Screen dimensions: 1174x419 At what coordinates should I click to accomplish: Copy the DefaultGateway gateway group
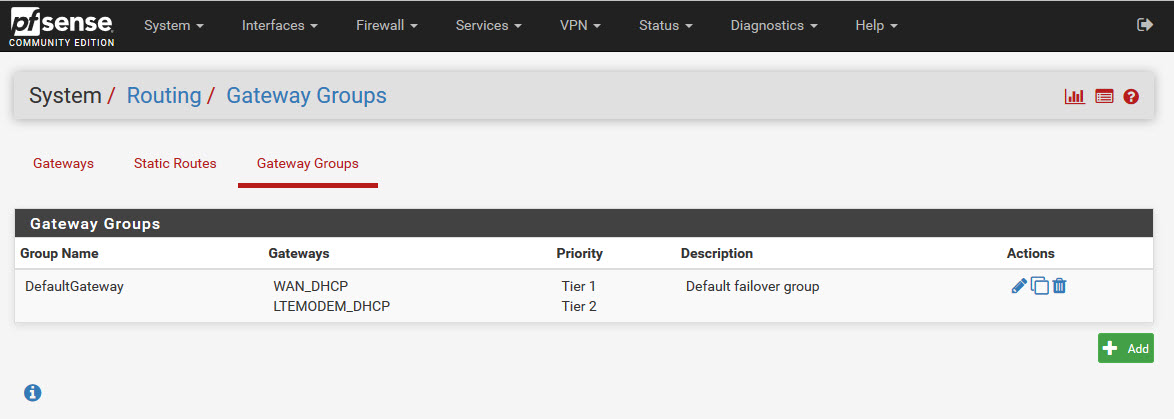tap(1040, 286)
